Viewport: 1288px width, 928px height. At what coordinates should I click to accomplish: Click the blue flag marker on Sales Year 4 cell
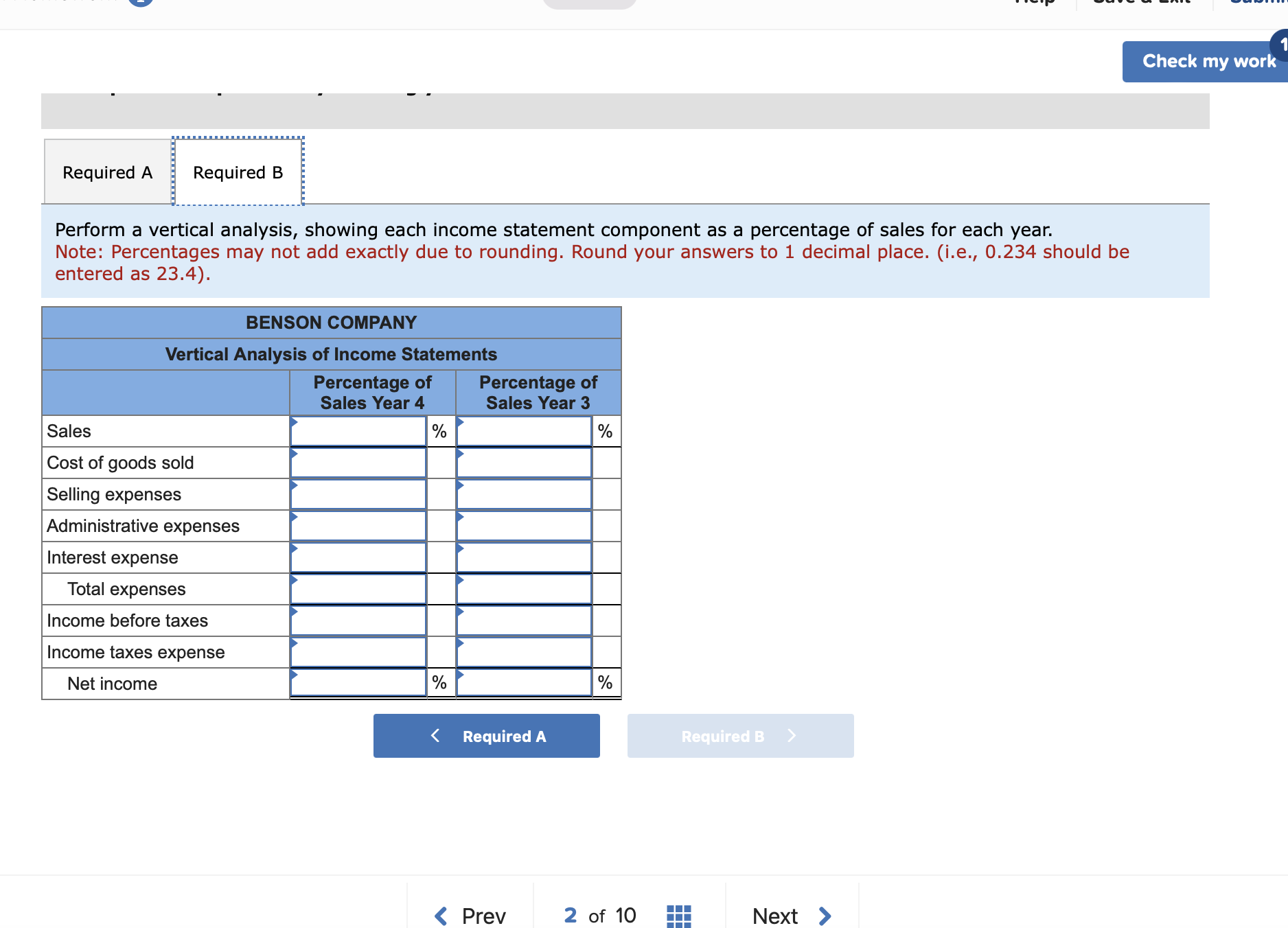[x=295, y=421]
